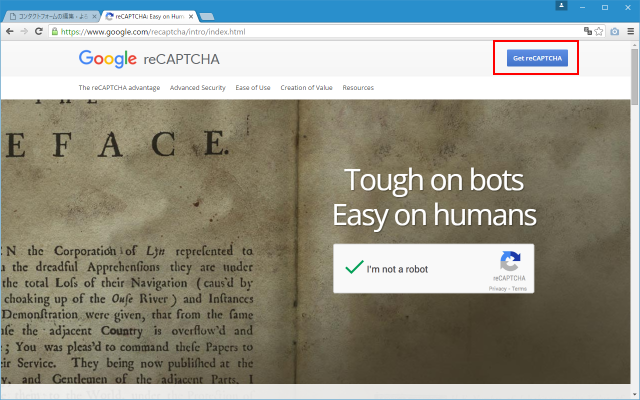The width and height of the screenshot is (640, 400).
Task: Bookmark this page with the star icon
Action: click(x=598, y=32)
